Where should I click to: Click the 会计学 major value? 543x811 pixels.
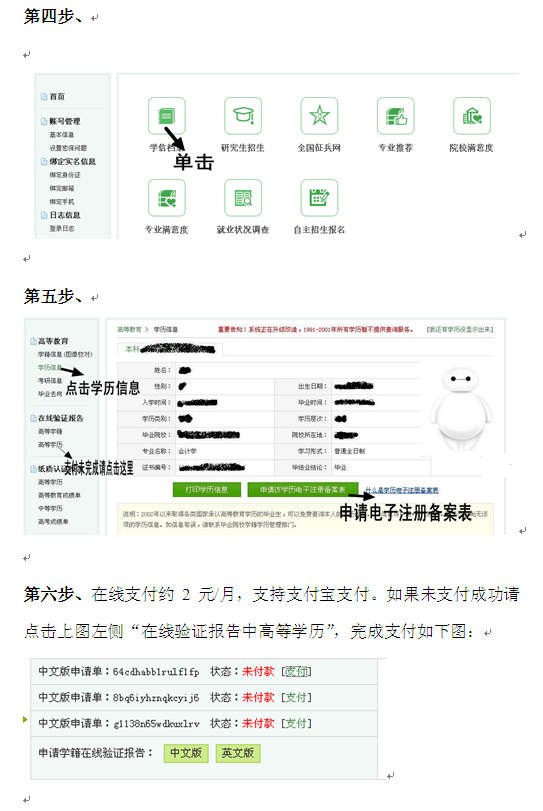tap(187, 452)
